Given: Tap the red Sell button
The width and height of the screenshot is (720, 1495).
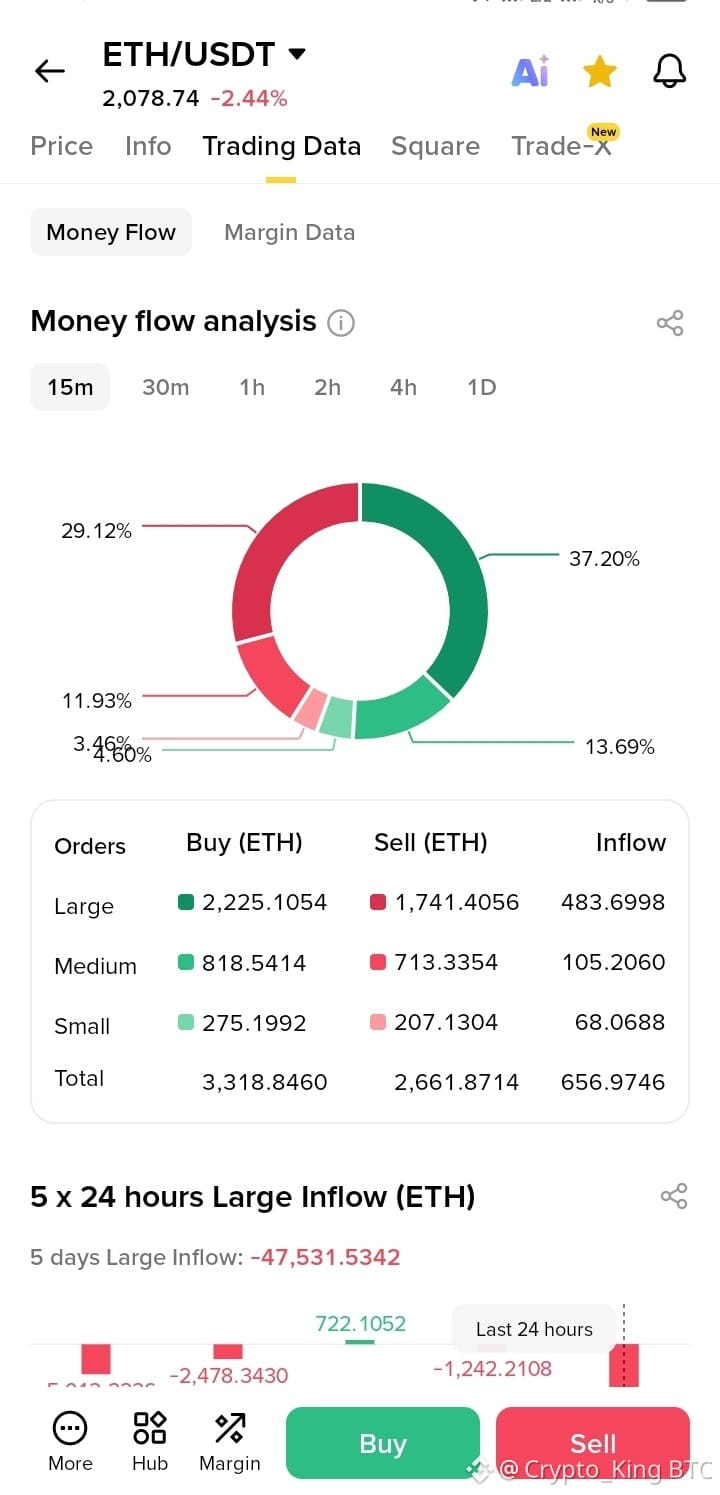Looking at the screenshot, I should point(593,1443).
